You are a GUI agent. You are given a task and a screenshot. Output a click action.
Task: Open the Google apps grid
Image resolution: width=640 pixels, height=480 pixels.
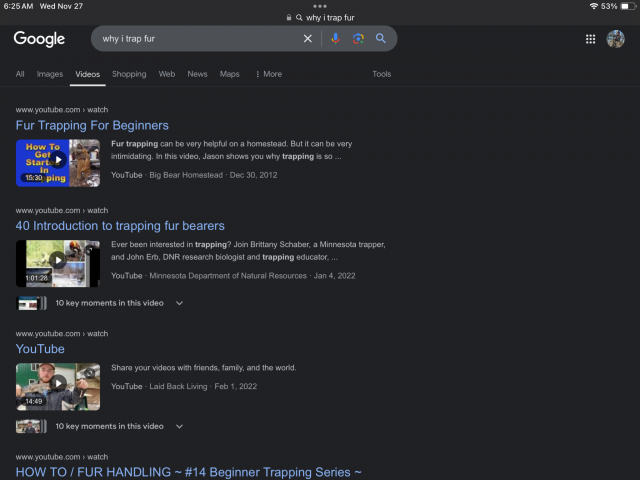pyautogui.click(x=590, y=39)
